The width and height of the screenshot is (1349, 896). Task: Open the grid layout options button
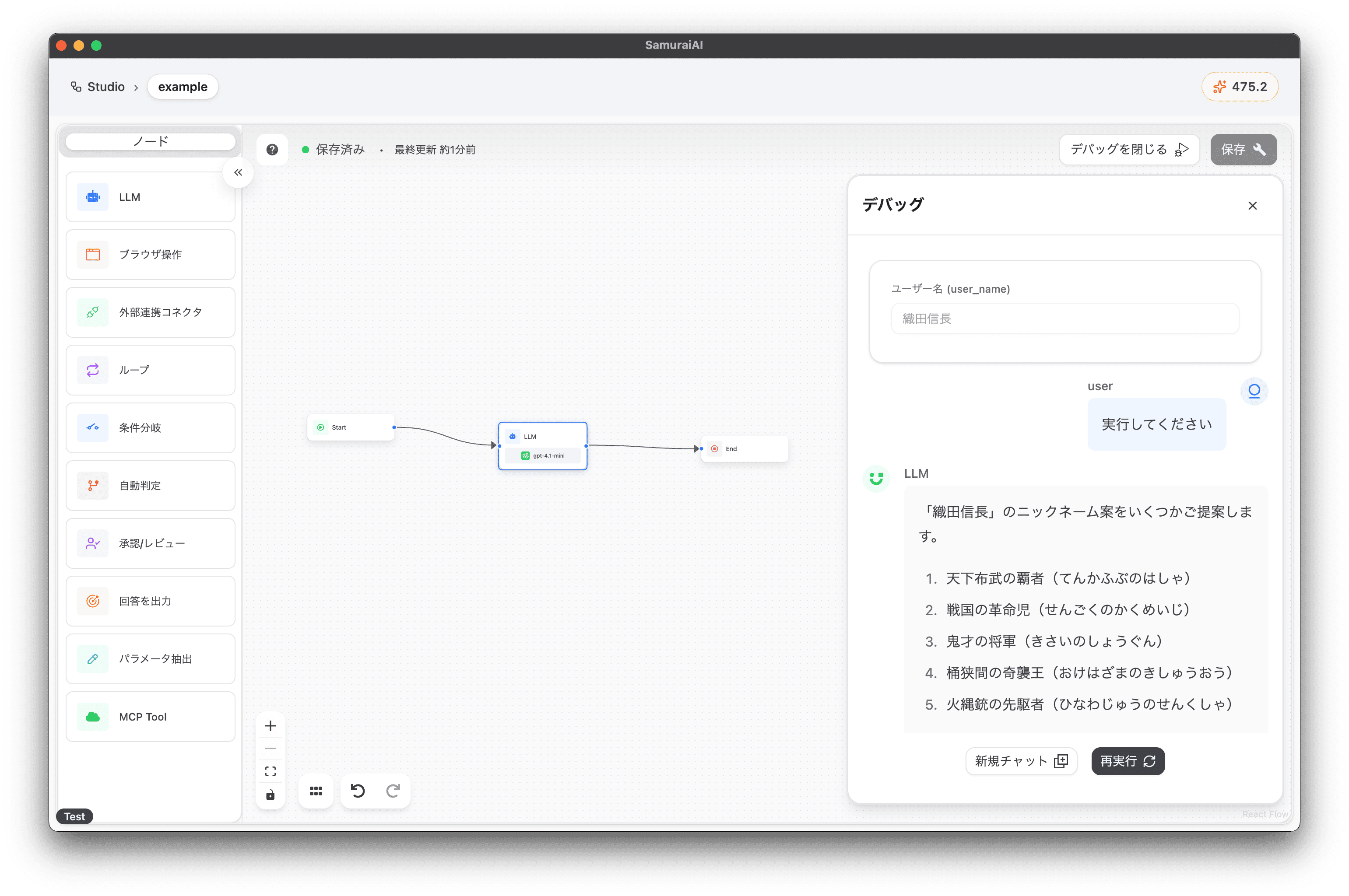[x=316, y=791]
